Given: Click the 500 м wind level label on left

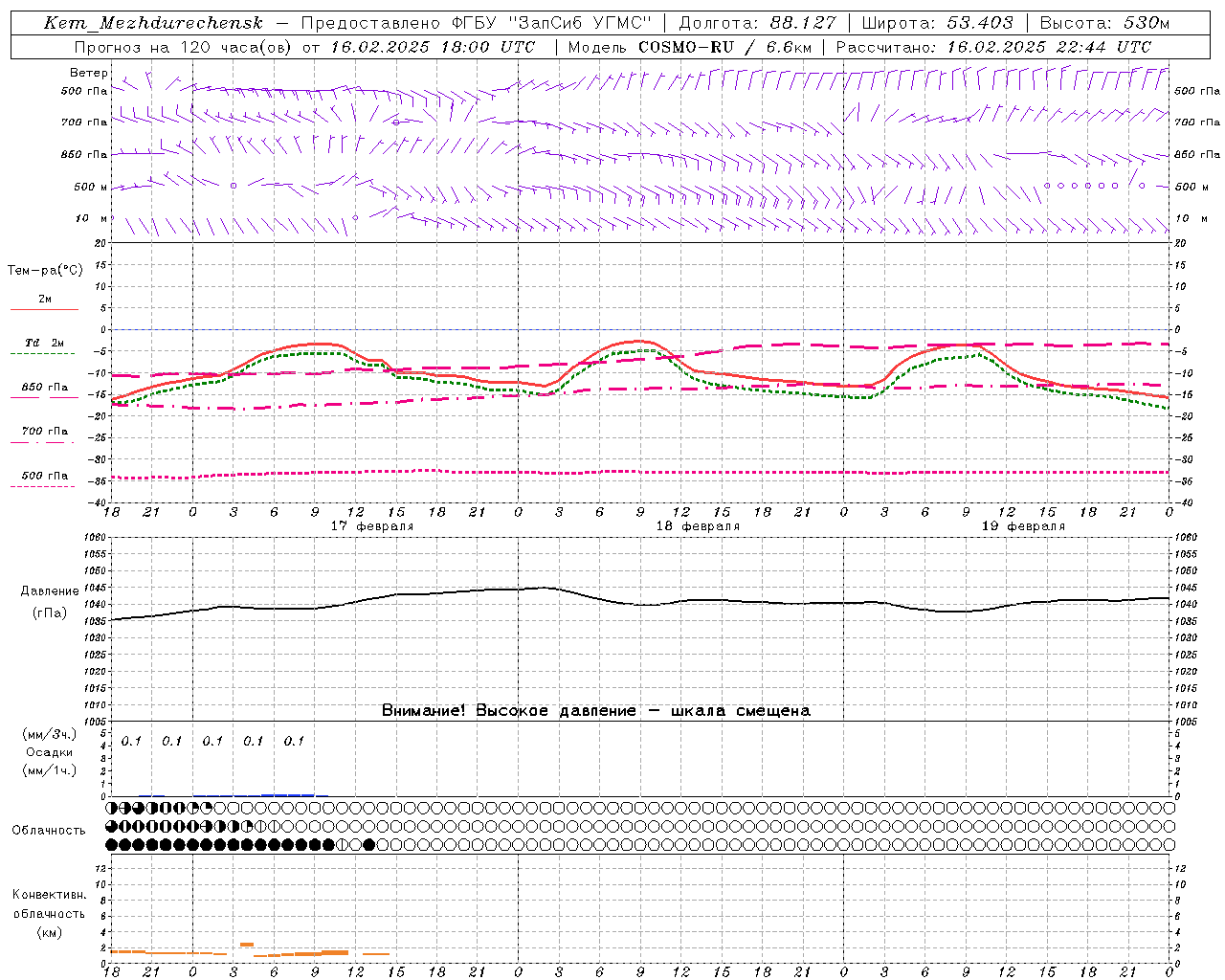Looking at the screenshot, I should [91, 187].
